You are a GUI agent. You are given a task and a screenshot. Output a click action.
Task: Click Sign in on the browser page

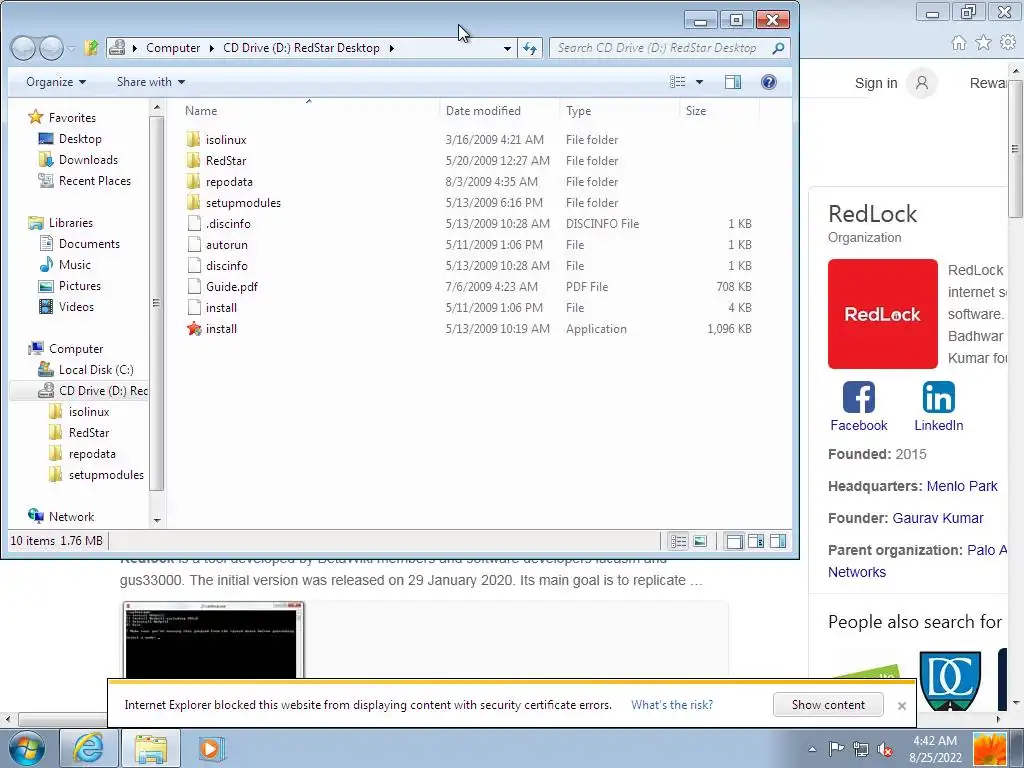[876, 83]
